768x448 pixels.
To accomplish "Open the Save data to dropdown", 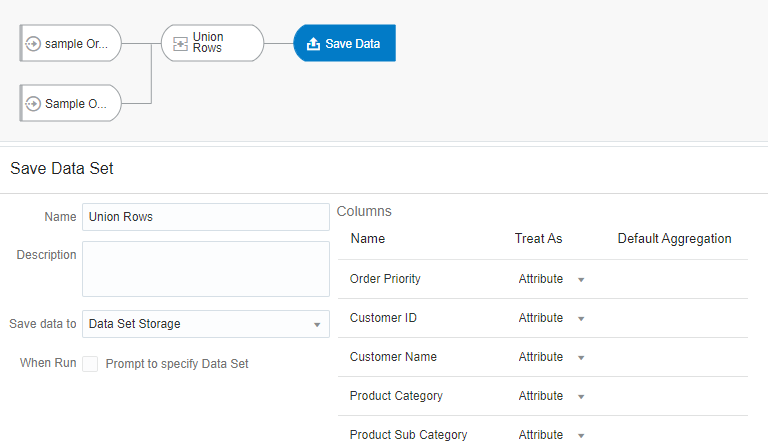I will click(205, 324).
